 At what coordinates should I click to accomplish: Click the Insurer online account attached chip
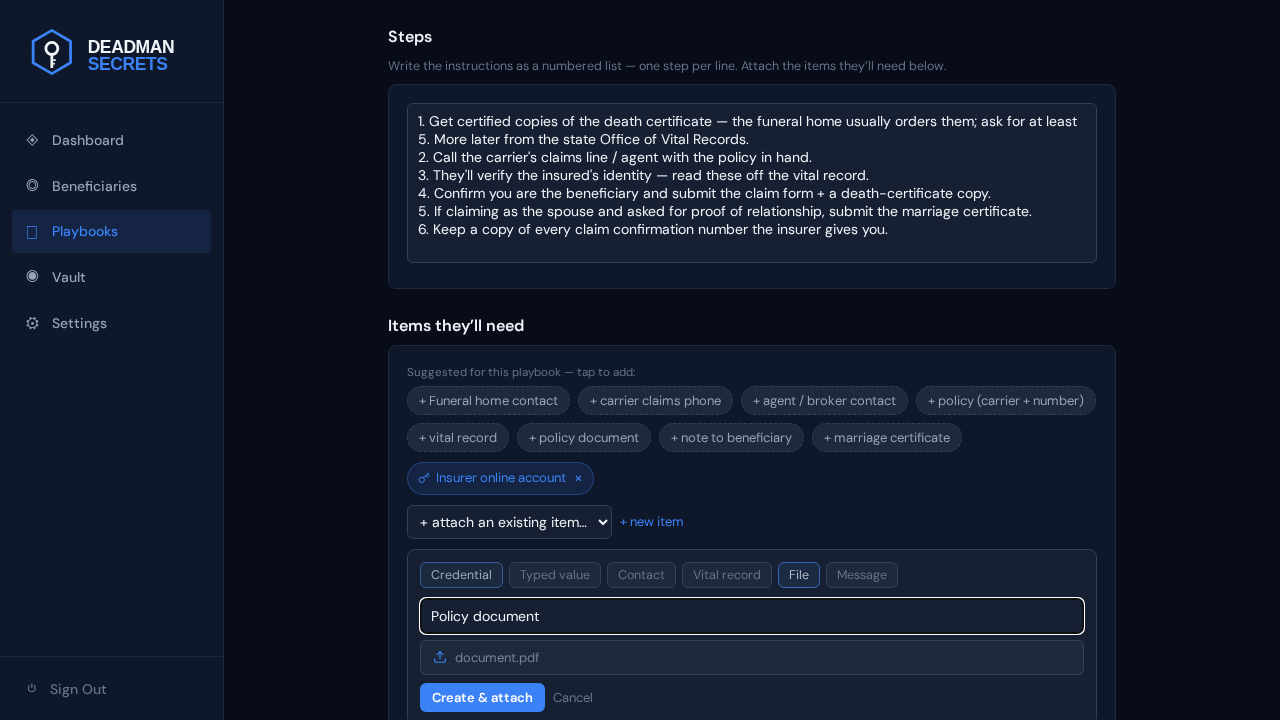coord(500,478)
